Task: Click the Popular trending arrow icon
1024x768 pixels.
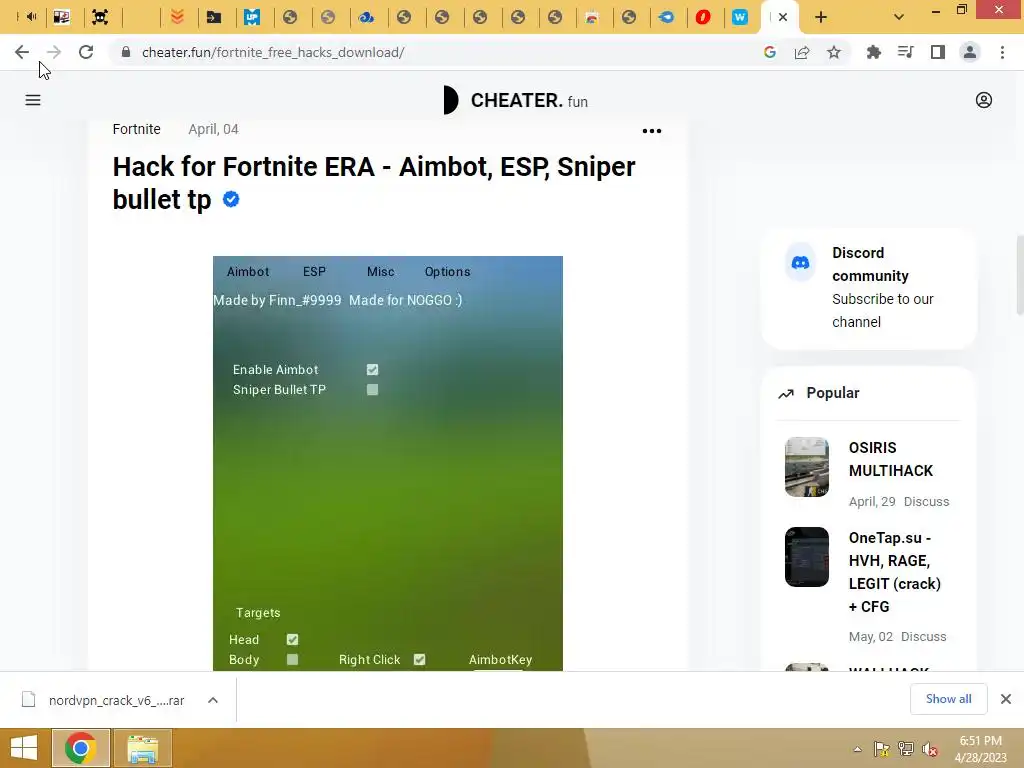Action: pyautogui.click(x=786, y=393)
